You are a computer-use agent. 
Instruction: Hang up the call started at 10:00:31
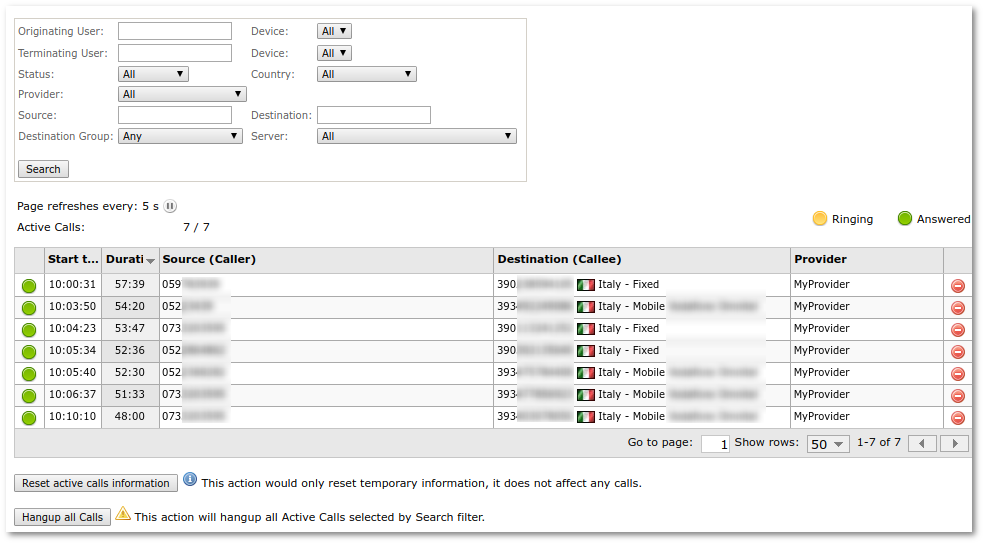(957, 285)
